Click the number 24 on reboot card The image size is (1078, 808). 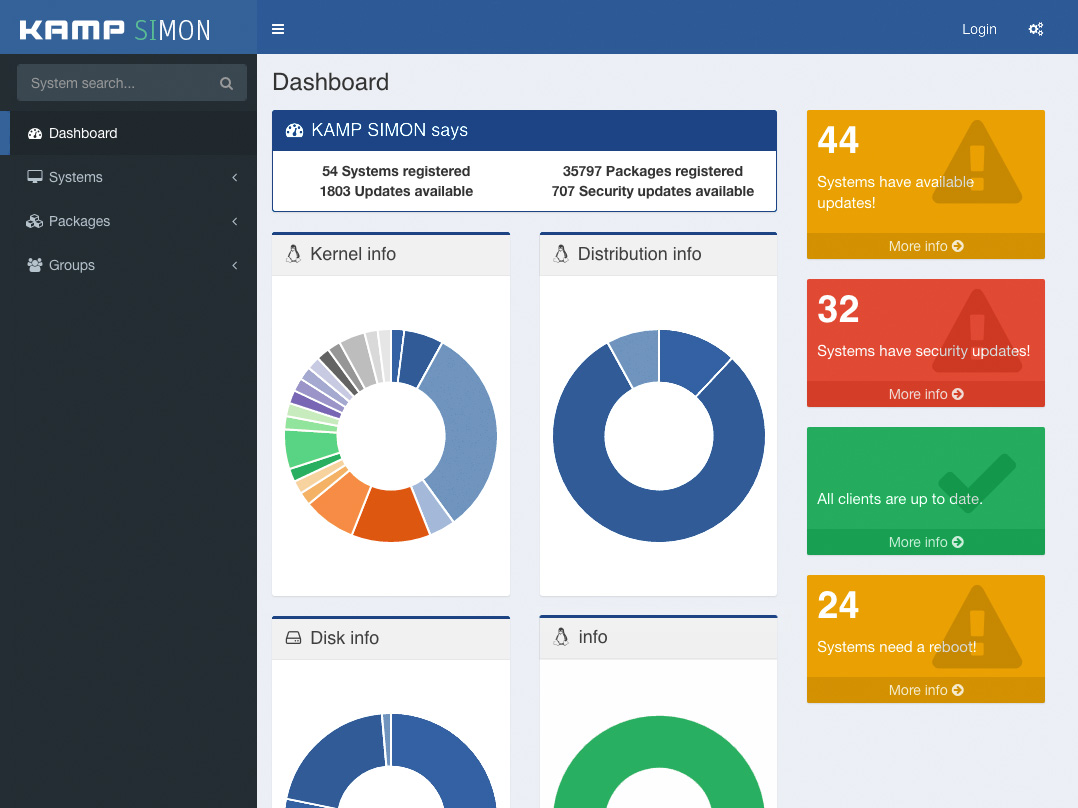point(838,606)
